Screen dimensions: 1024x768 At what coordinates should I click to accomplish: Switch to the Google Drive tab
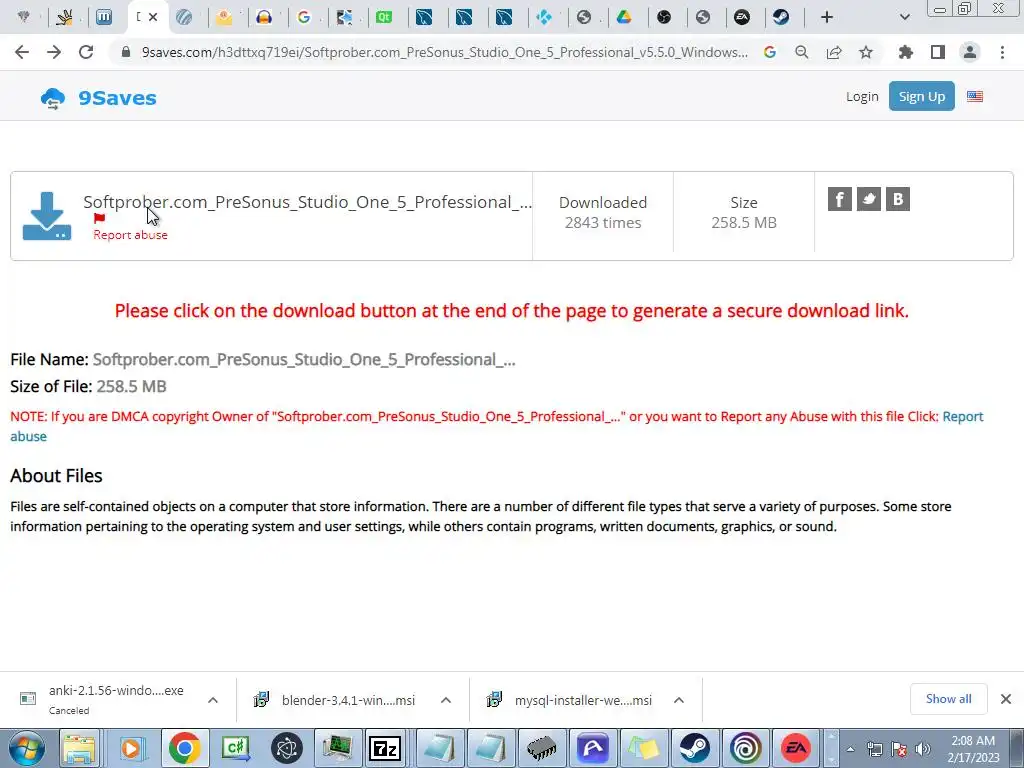click(624, 17)
